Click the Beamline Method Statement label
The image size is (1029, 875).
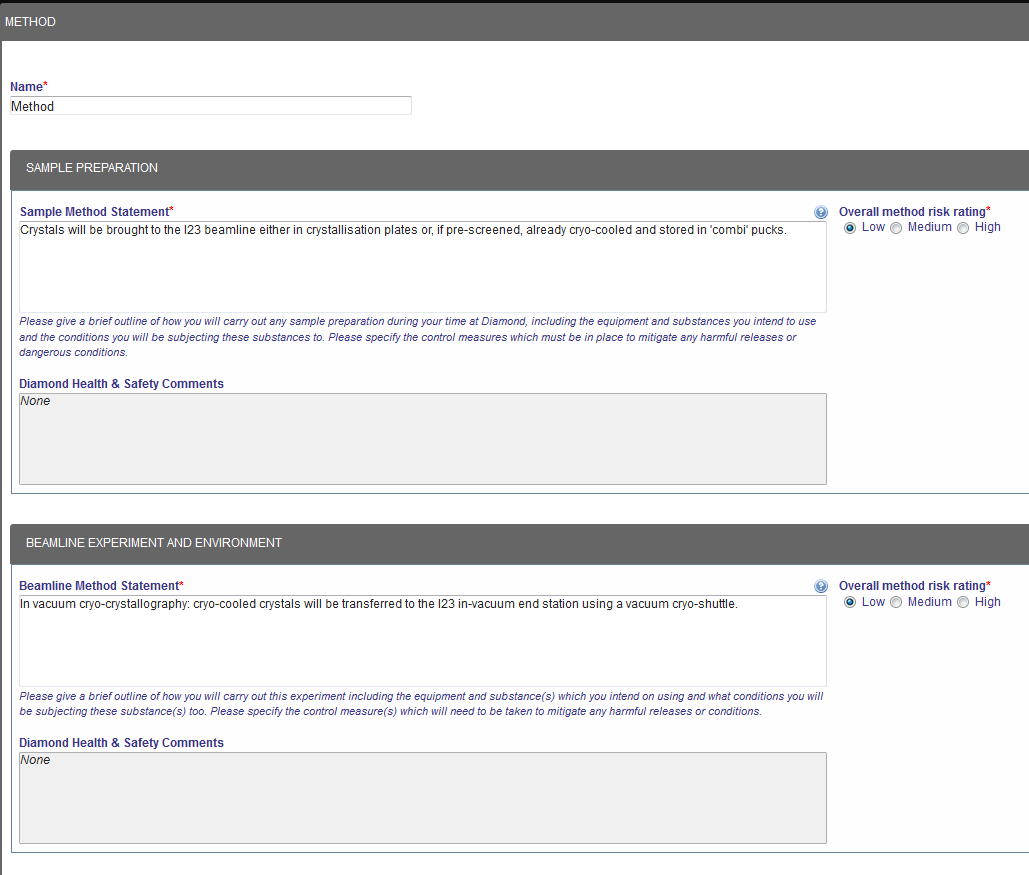click(x=99, y=586)
